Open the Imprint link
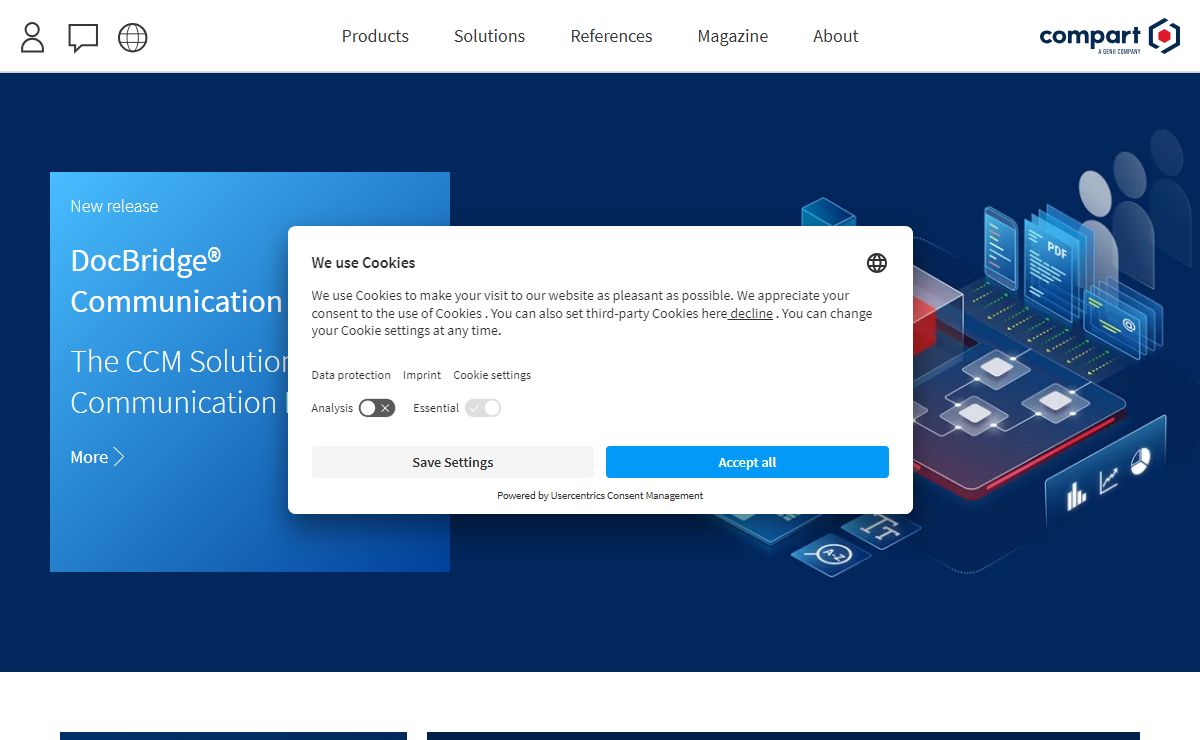 [422, 375]
